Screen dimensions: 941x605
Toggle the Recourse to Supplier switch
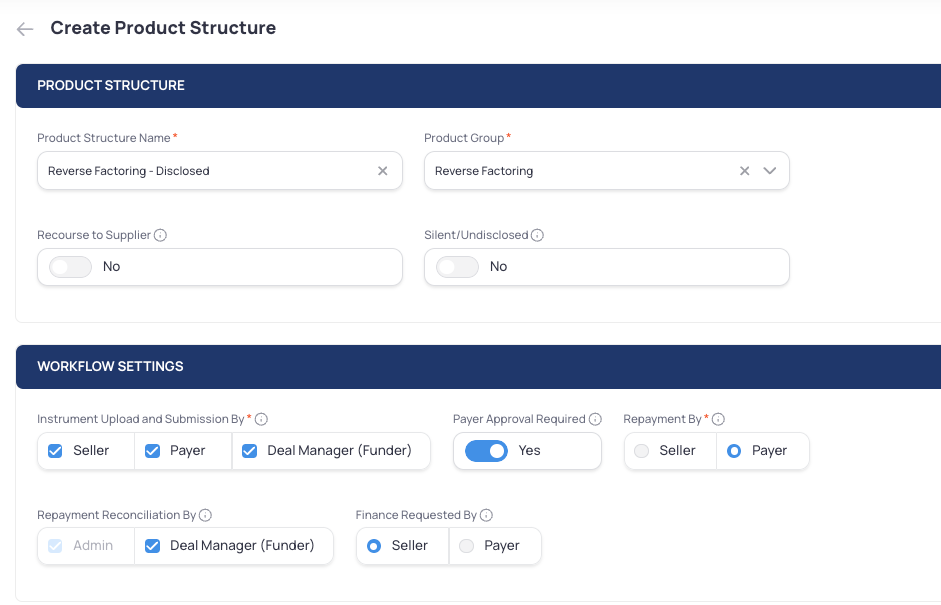click(70, 267)
